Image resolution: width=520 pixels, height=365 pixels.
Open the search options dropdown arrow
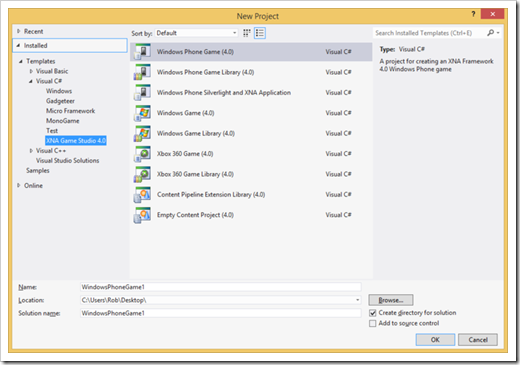(498, 33)
